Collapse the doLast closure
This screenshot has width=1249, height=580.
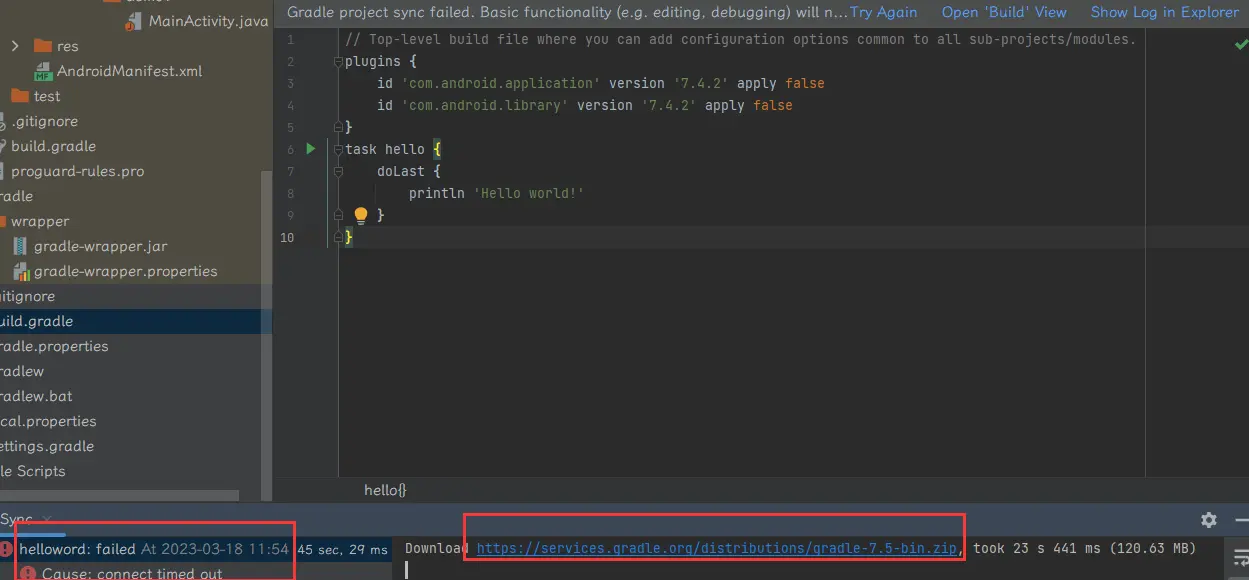(x=337, y=172)
